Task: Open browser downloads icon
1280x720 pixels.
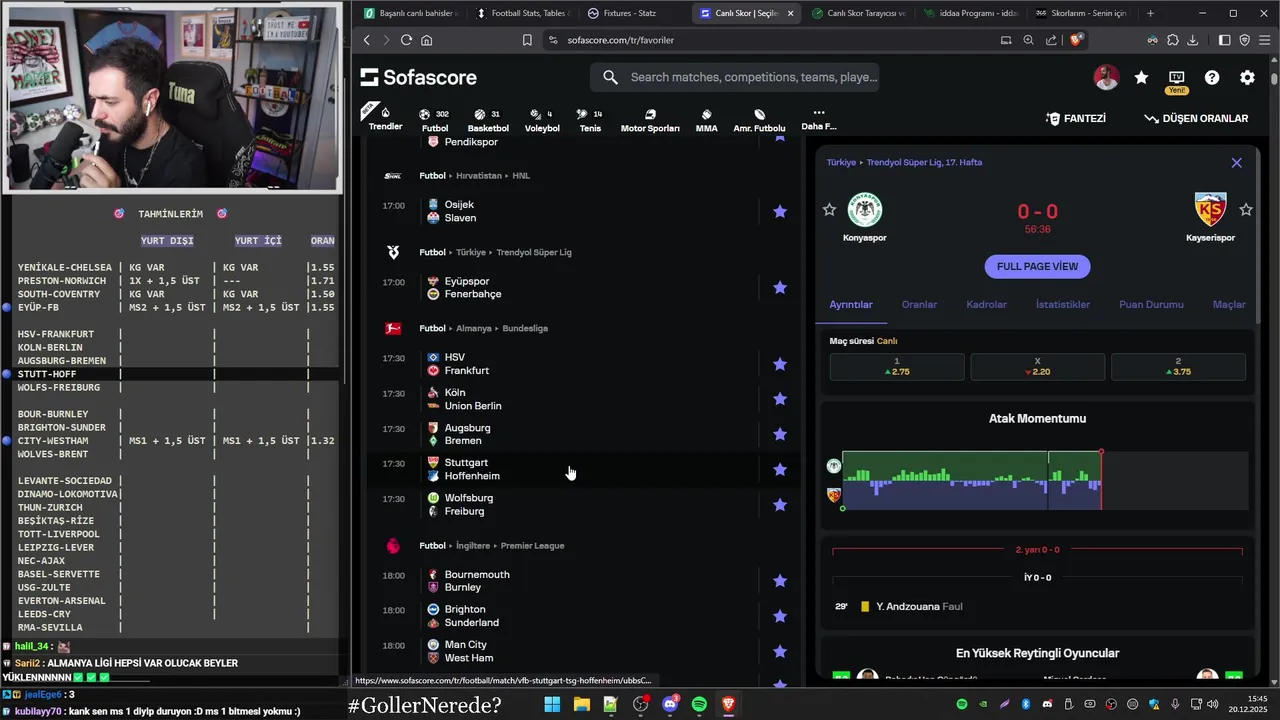Action: (x=1192, y=40)
